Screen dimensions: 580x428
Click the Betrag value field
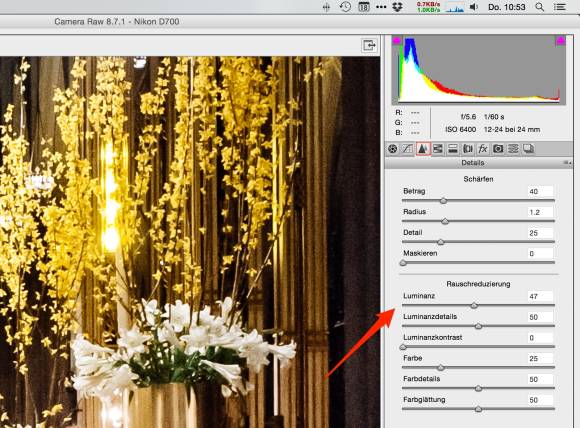(540, 191)
